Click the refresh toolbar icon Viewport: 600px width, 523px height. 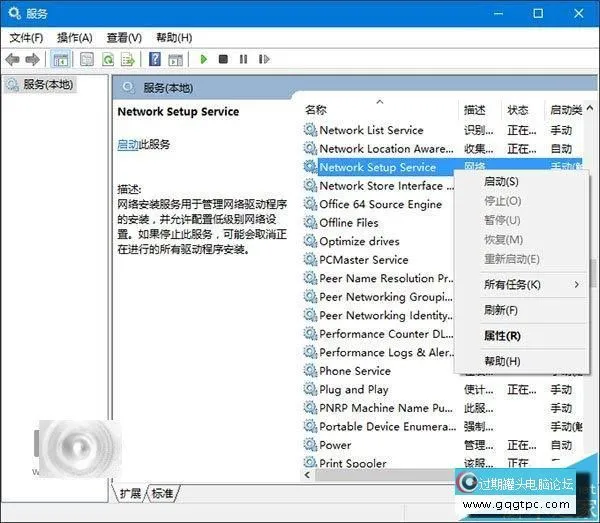(x=107, y=60)
